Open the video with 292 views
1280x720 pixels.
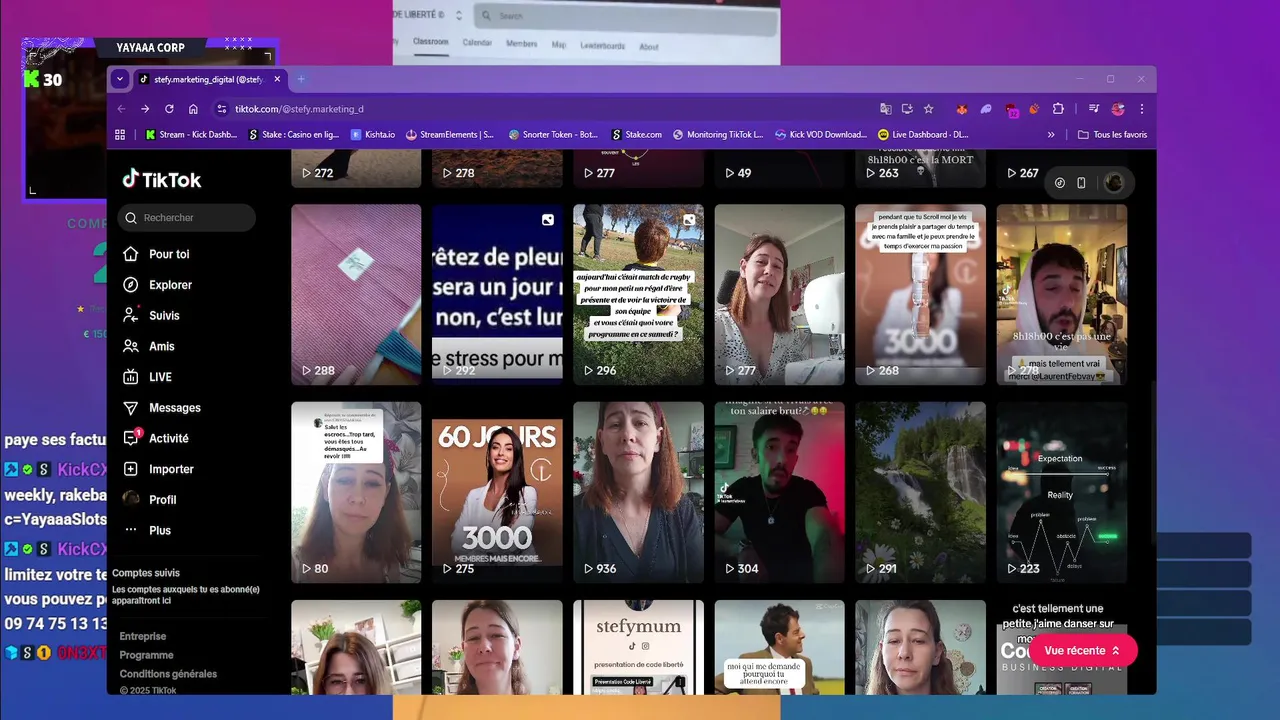497,294
